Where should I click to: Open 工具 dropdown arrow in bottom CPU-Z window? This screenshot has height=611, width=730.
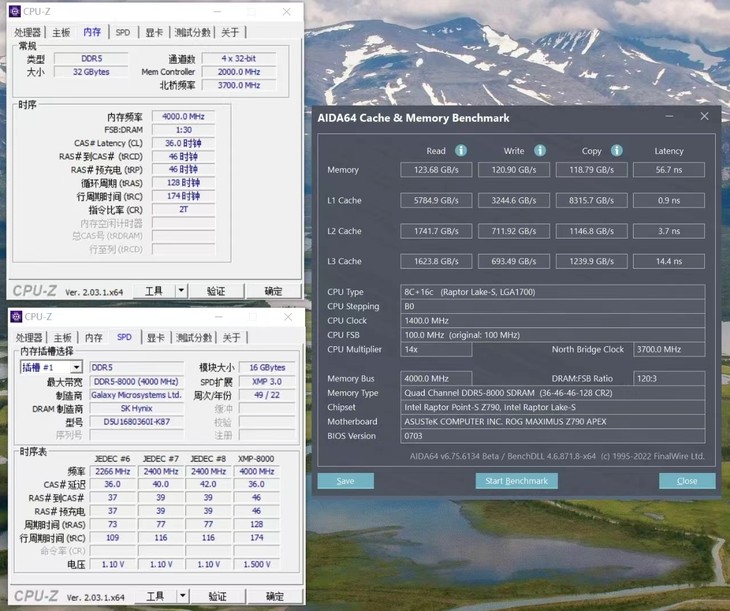[182, 596]
